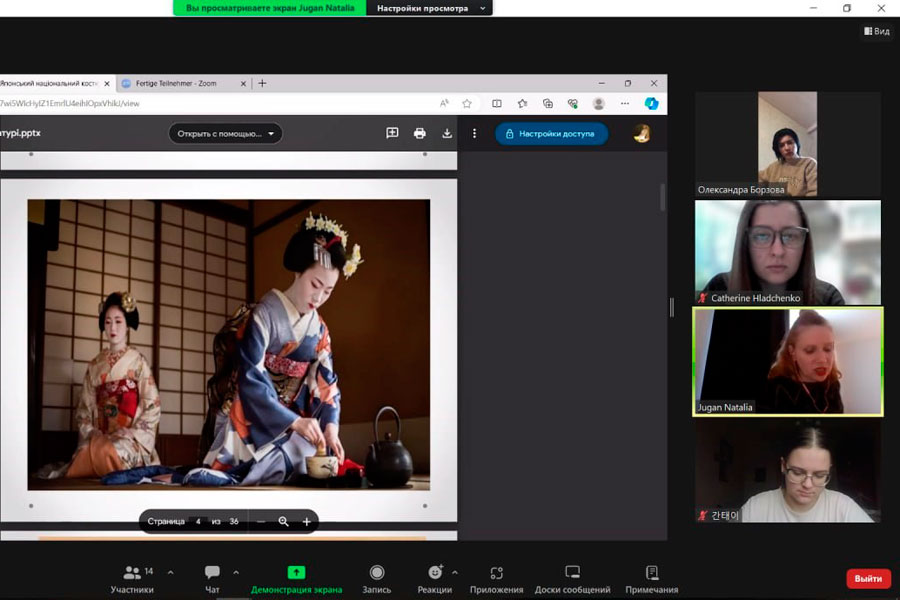Open the Participants panel
Viewport: 900px width, 600px height.
coord(132,574)
